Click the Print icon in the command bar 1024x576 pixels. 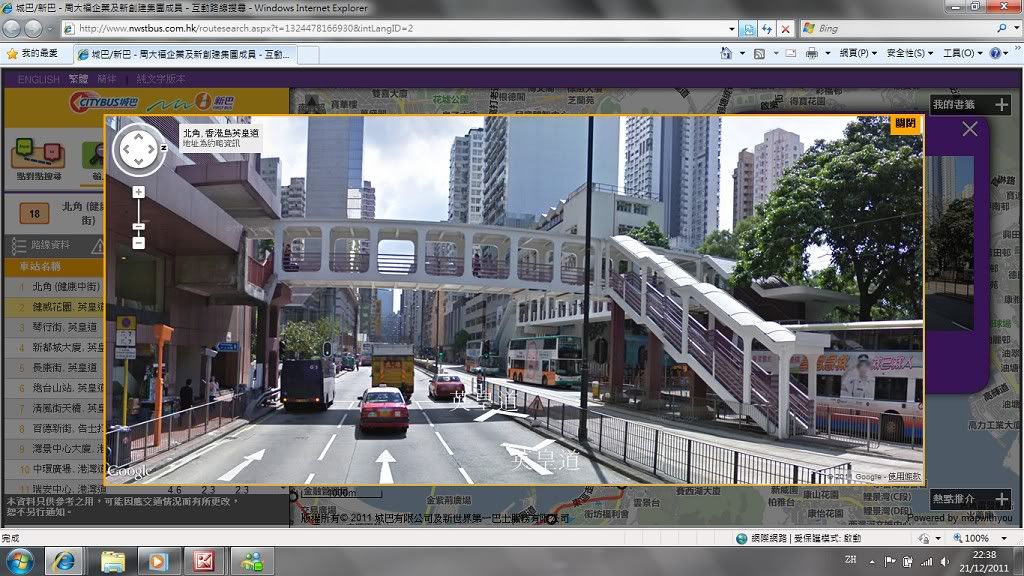pos(811,54)
